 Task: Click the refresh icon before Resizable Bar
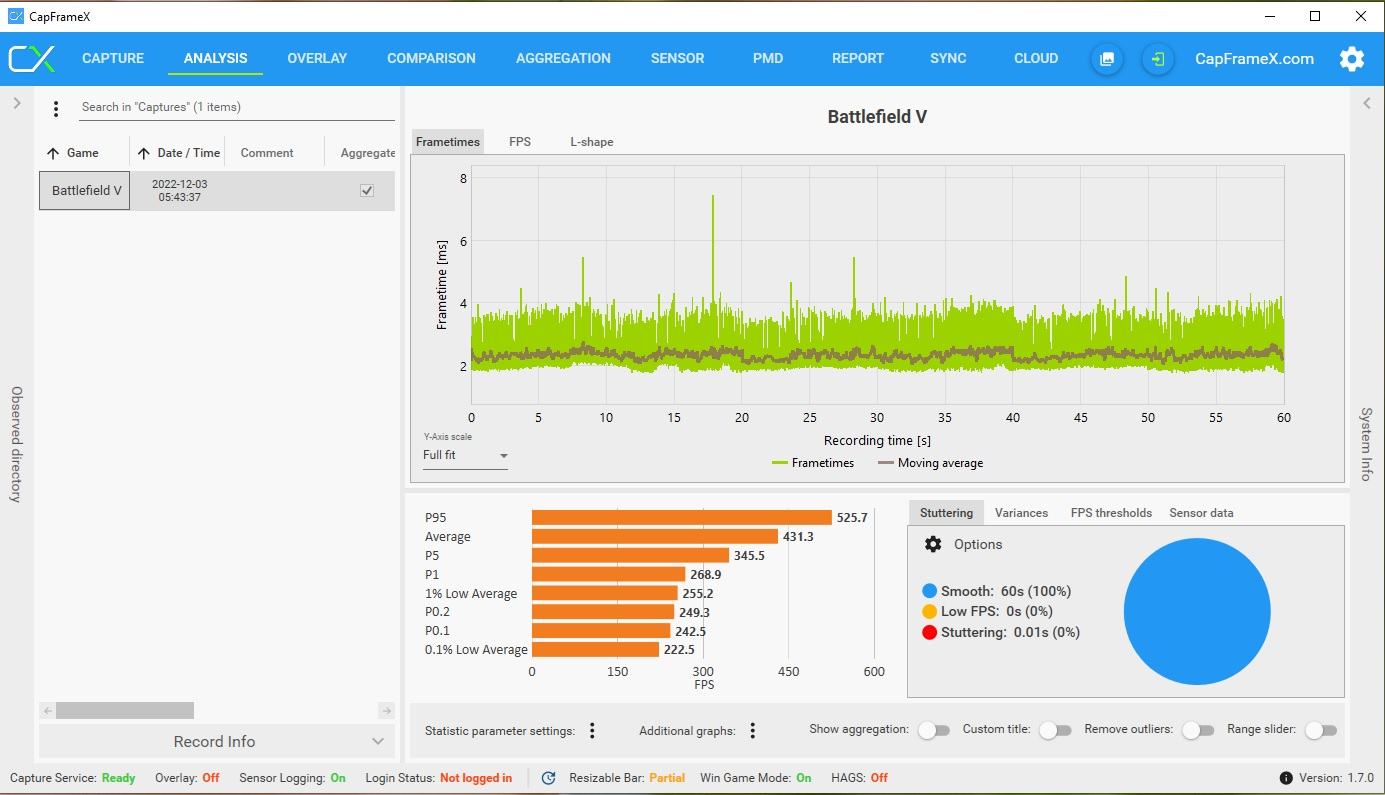point(548,778)
